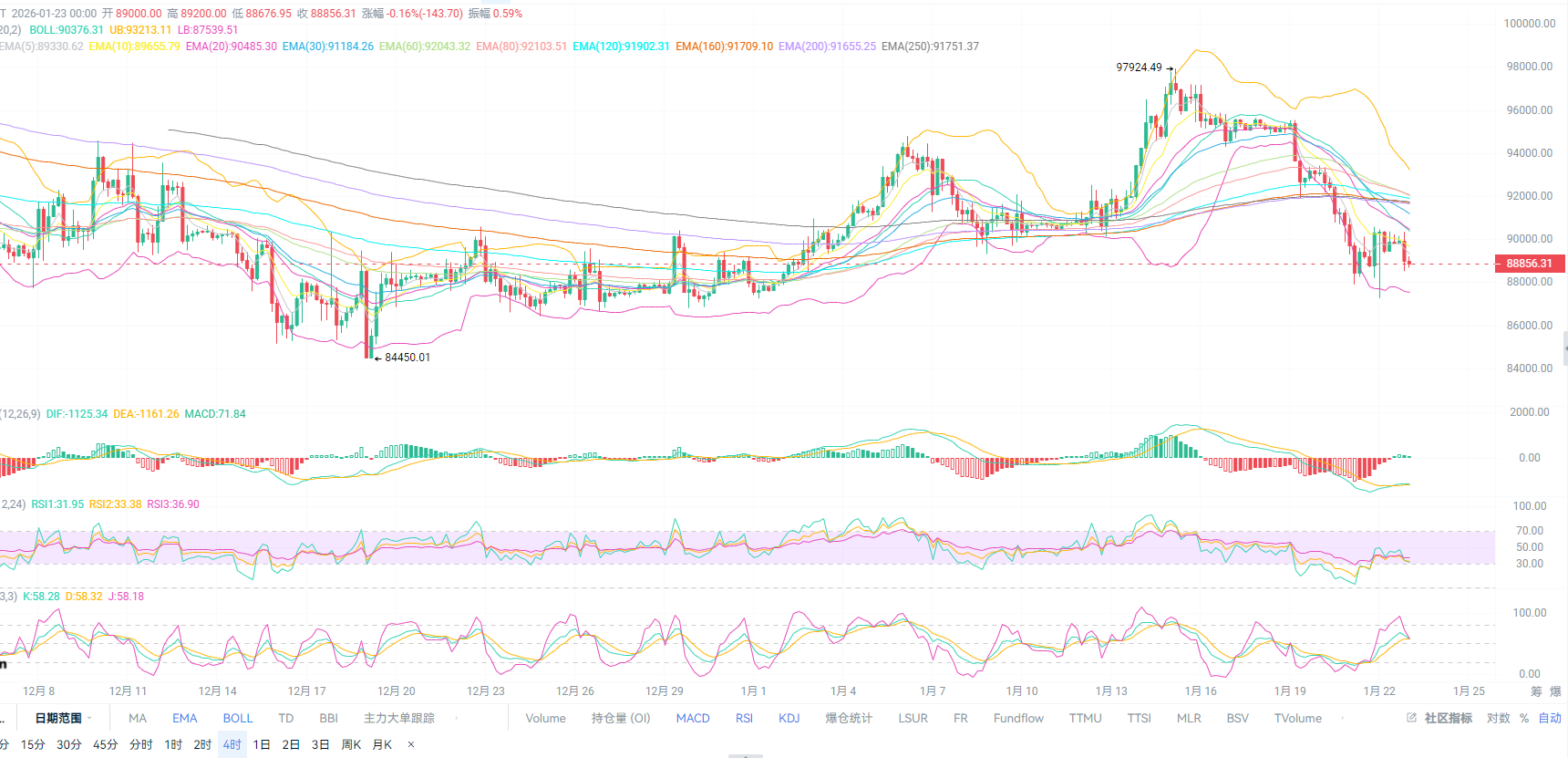The width and height of the screenshot is (1568, 758).
Task: Switch to the 1日 daily timeframe
Action: [x=262, y=744]
